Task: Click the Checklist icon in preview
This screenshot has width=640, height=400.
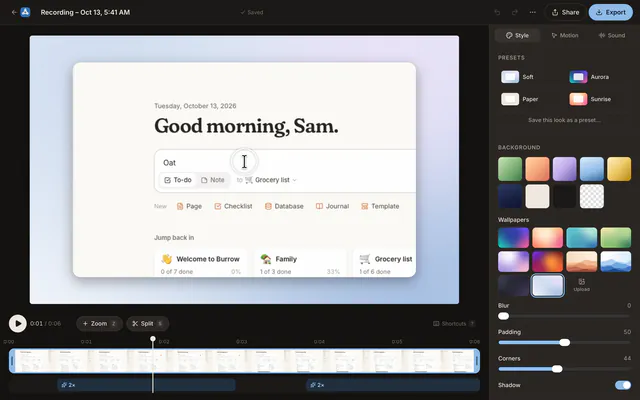Action: tap(218, 206)
